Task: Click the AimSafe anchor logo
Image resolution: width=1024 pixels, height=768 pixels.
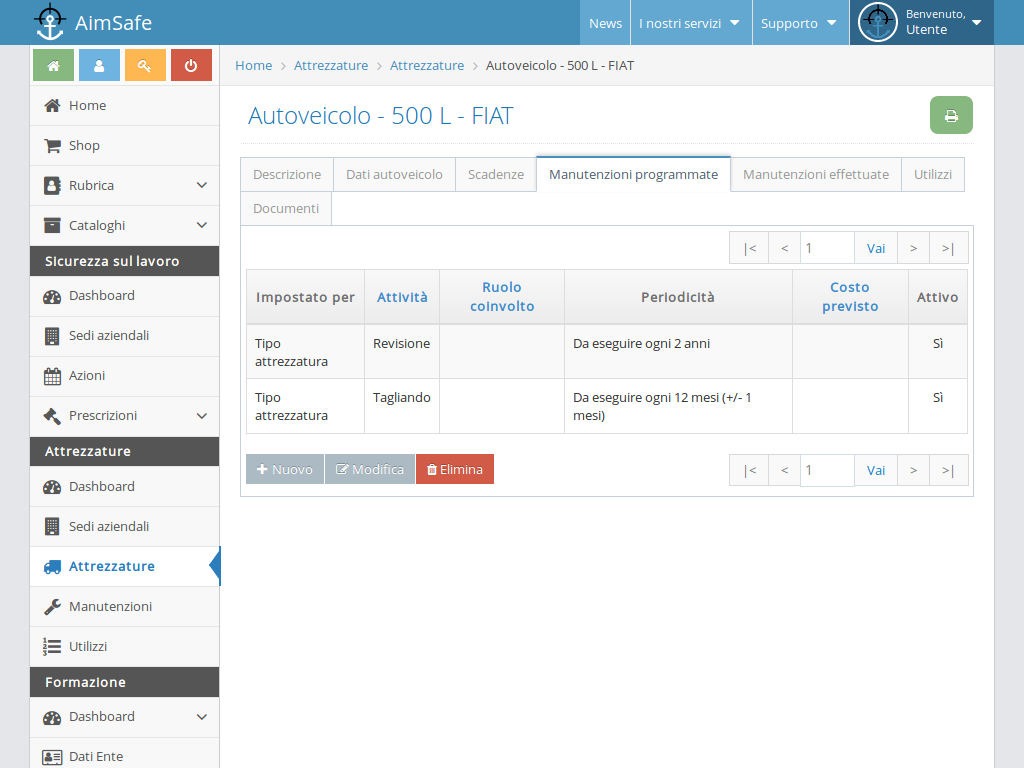Action: (50, 22)
